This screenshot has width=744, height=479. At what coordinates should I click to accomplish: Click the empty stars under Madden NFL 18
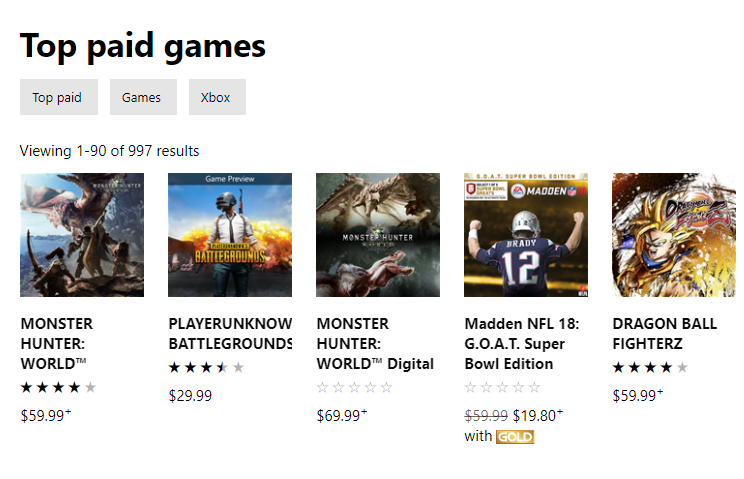pyautogui.click(x=502, y=387)
